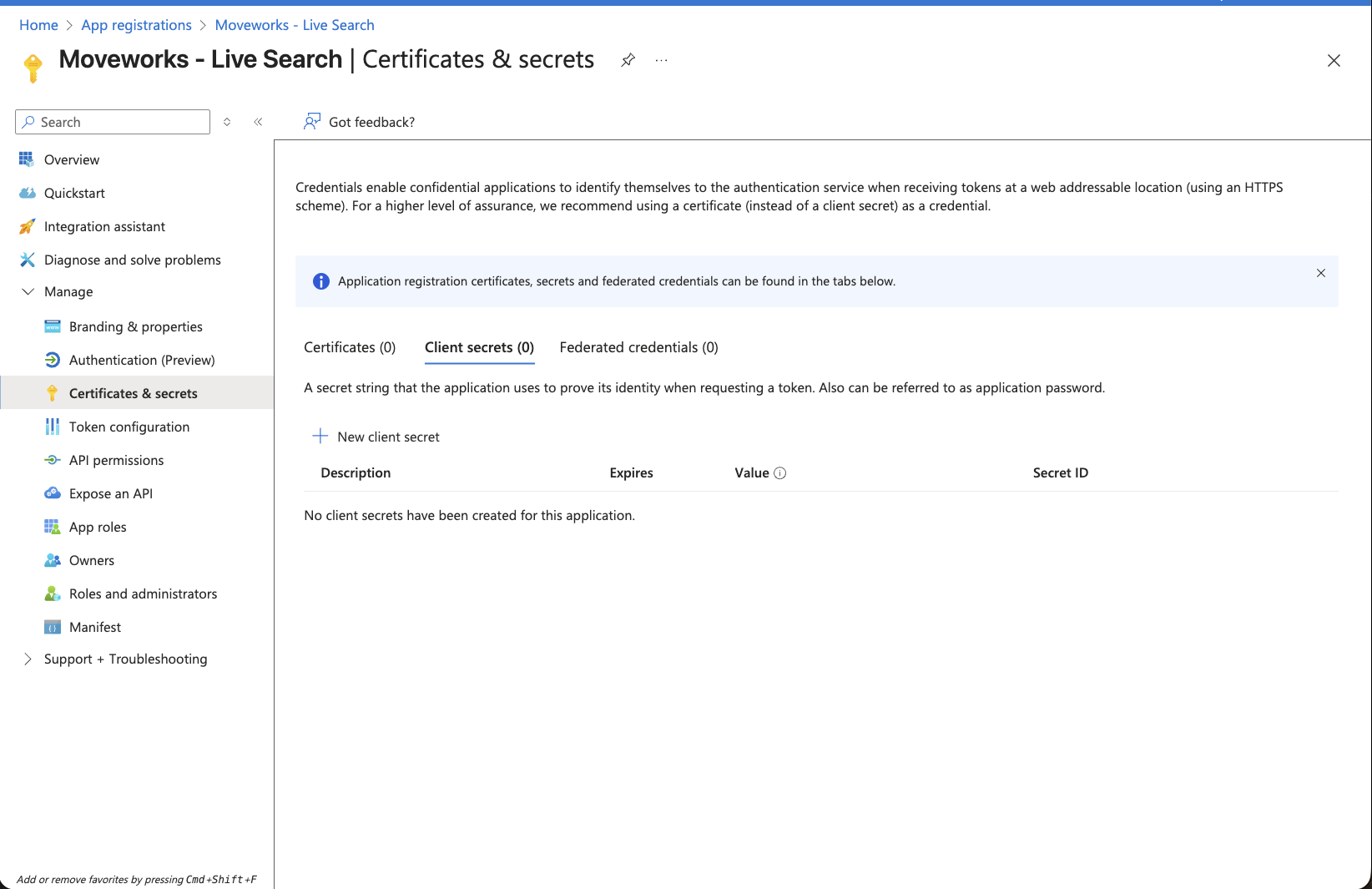Click the Expires column header
This screenshot has width=1372, height=889.
coord(631,473)
